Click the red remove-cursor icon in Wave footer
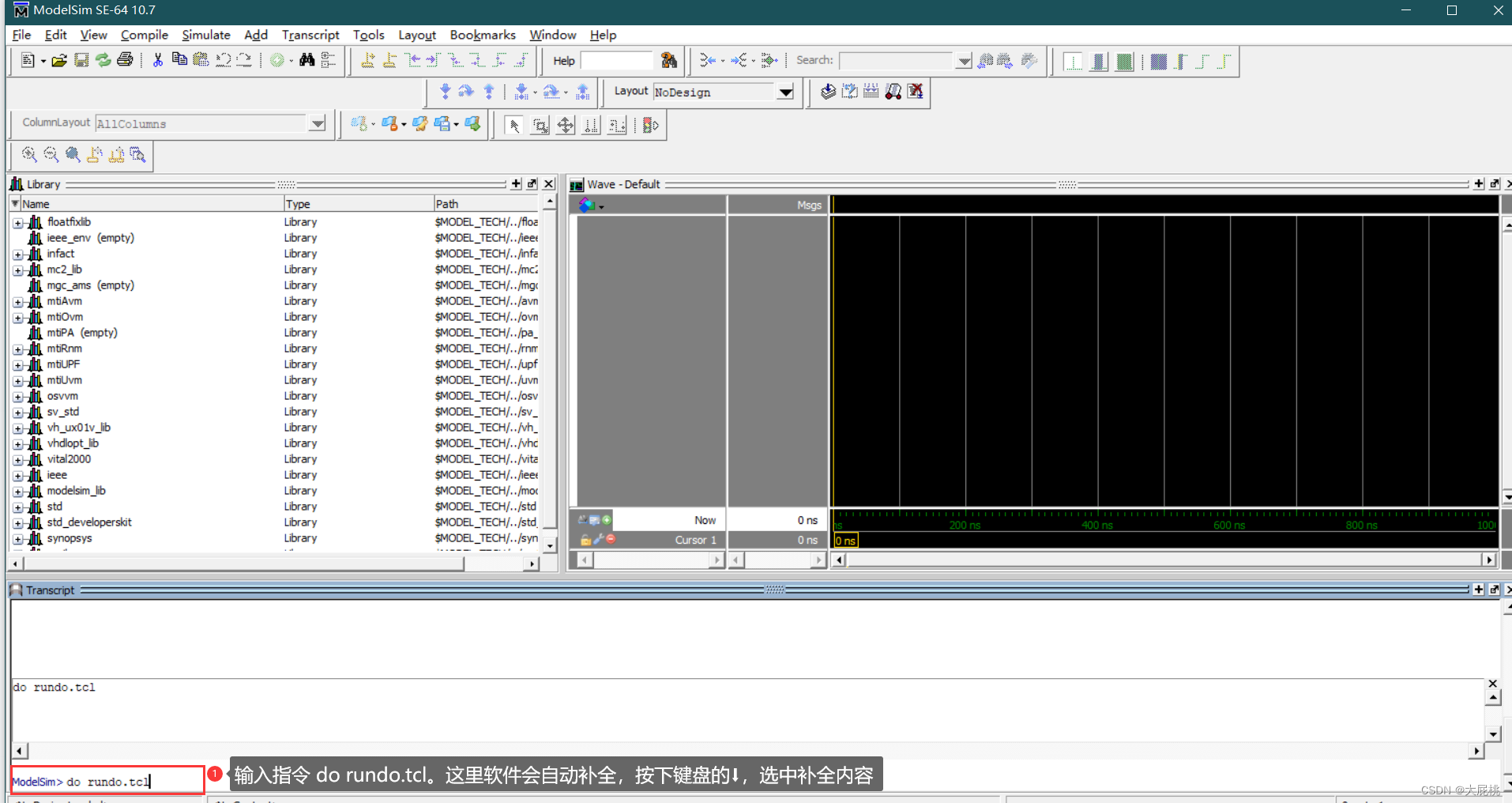 (x=611, y=539)
